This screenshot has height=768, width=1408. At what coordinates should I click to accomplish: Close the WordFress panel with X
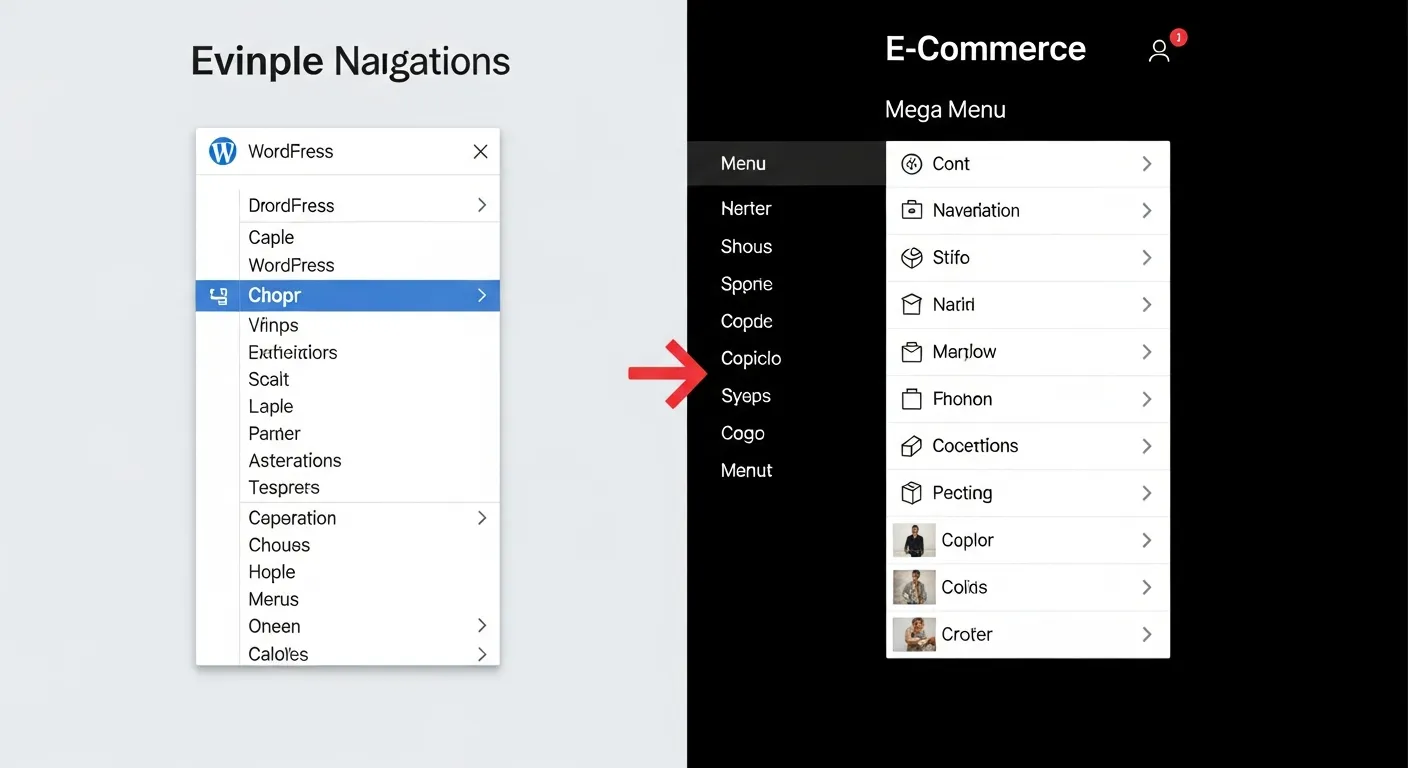(480, 151)
